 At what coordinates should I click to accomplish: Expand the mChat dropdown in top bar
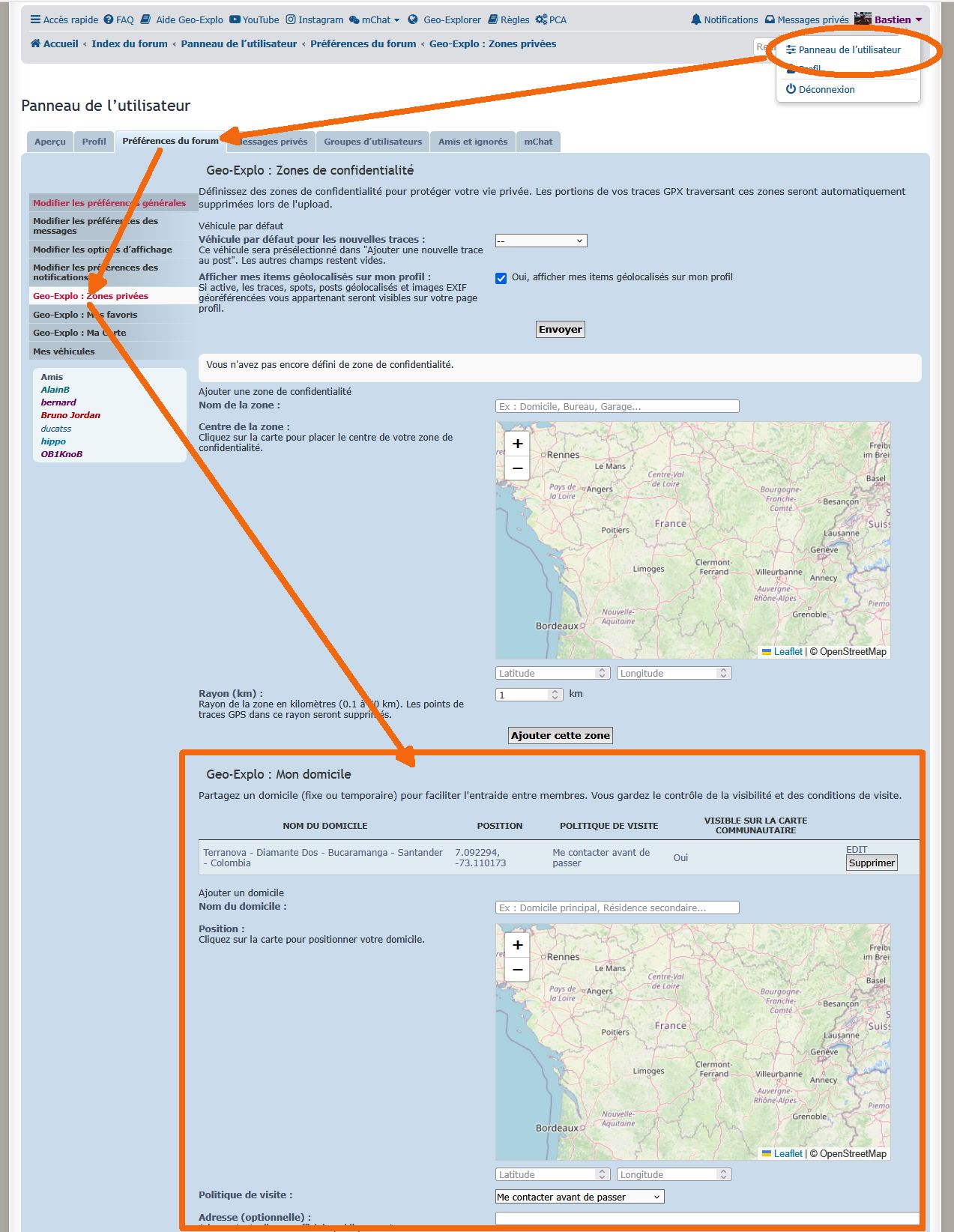pos(396,19)
